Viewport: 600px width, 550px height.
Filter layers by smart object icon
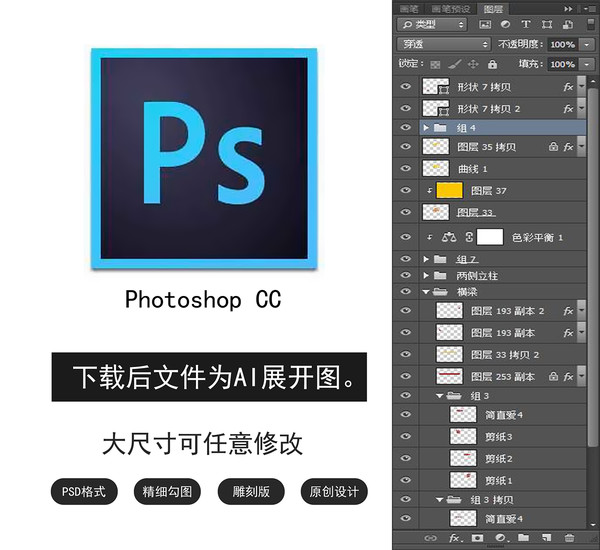point(567,24)
